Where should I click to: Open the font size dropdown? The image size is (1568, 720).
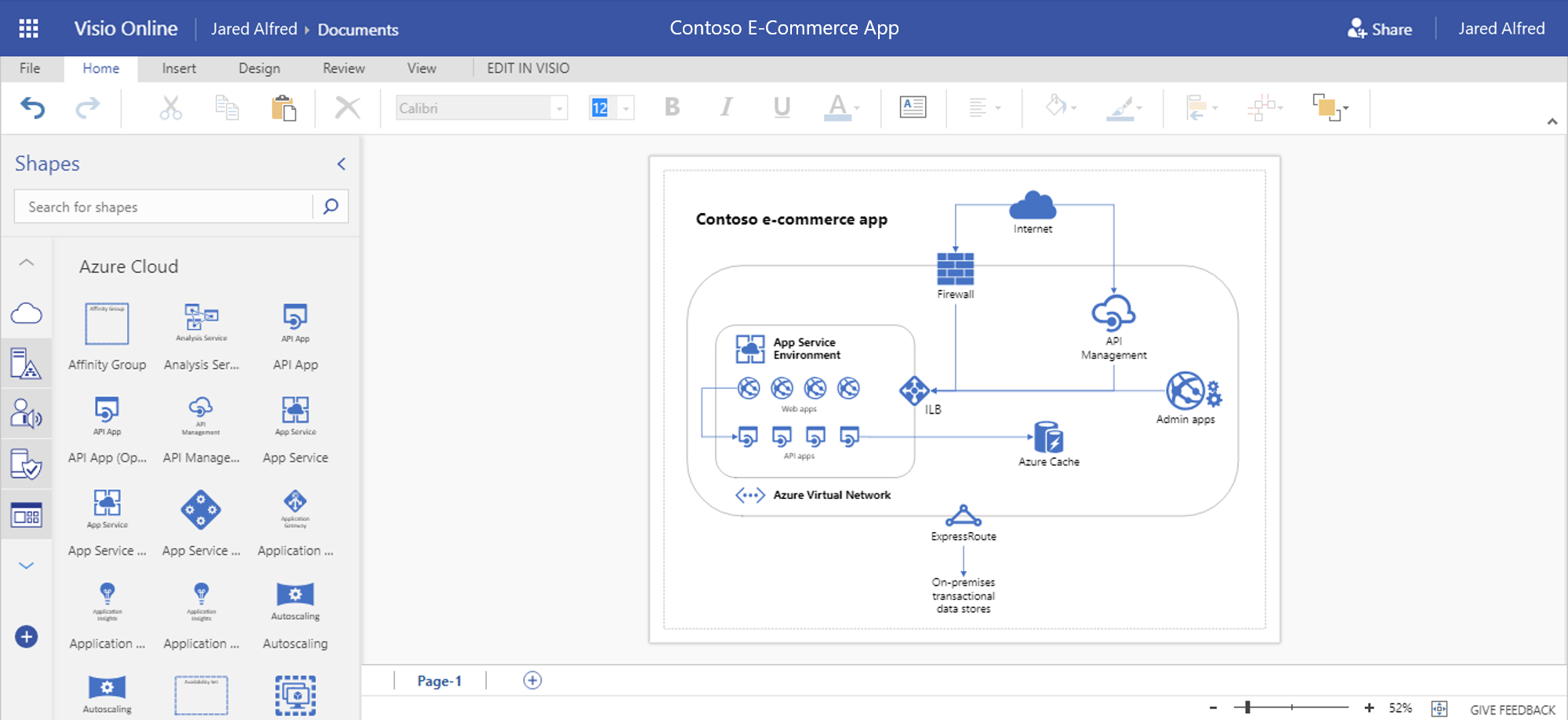(626, 107)
